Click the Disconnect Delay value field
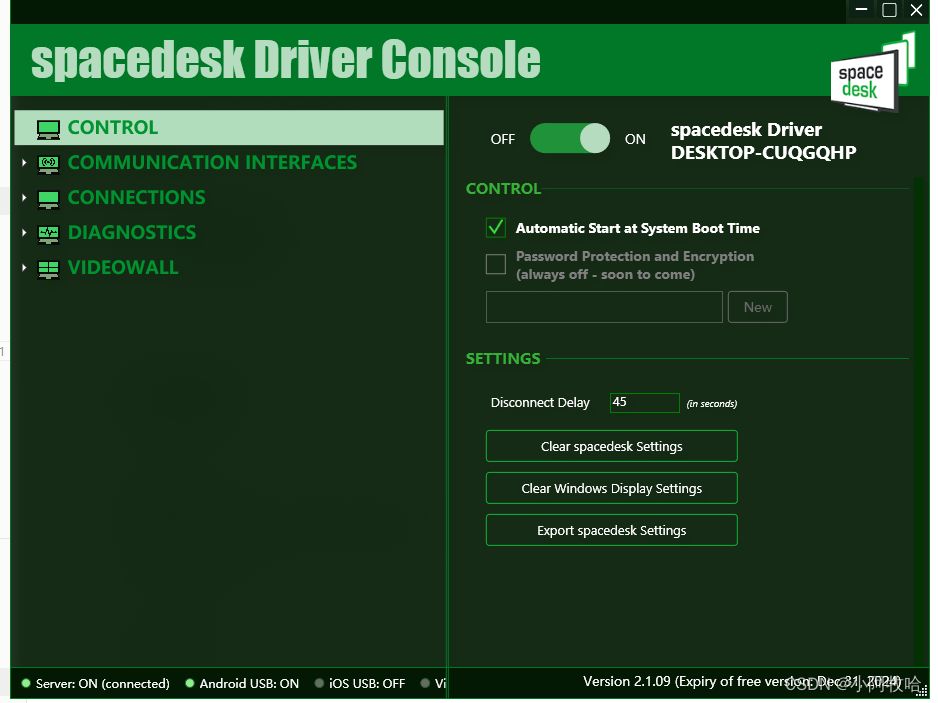 [x=644, y=403]
